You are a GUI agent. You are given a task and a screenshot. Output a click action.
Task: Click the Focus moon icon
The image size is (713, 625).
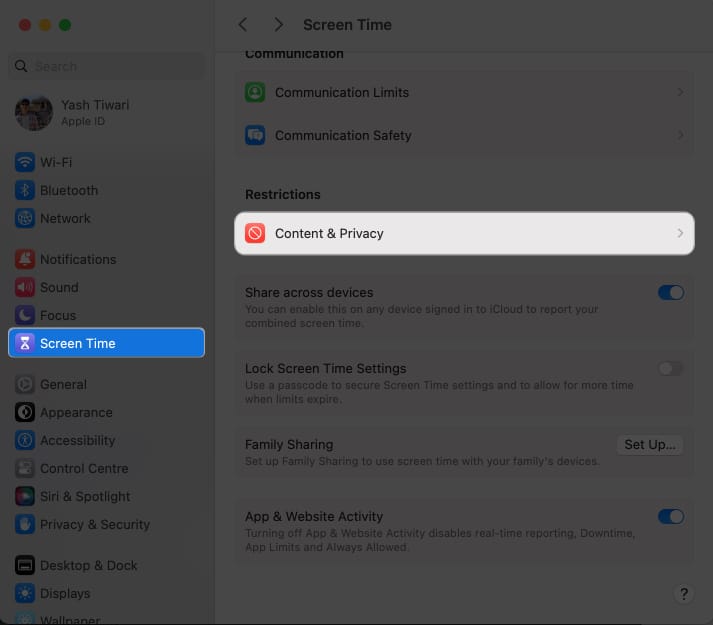25,315
